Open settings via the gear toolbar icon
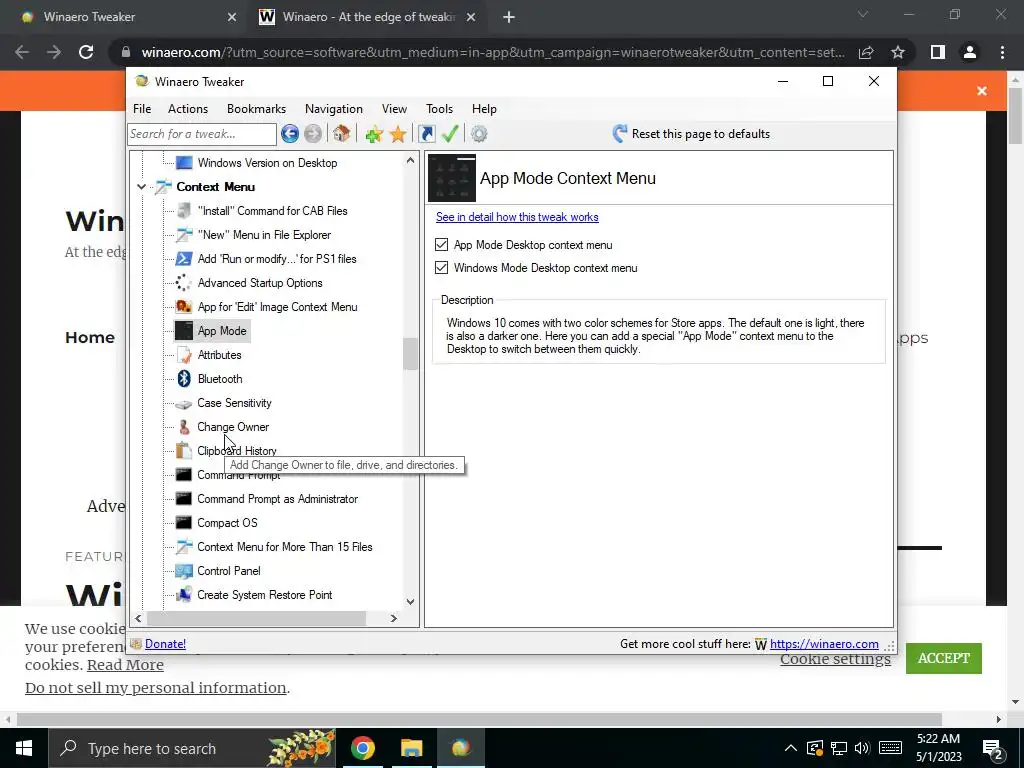Viewport: 1024px width, 768px height. point(479,134)
